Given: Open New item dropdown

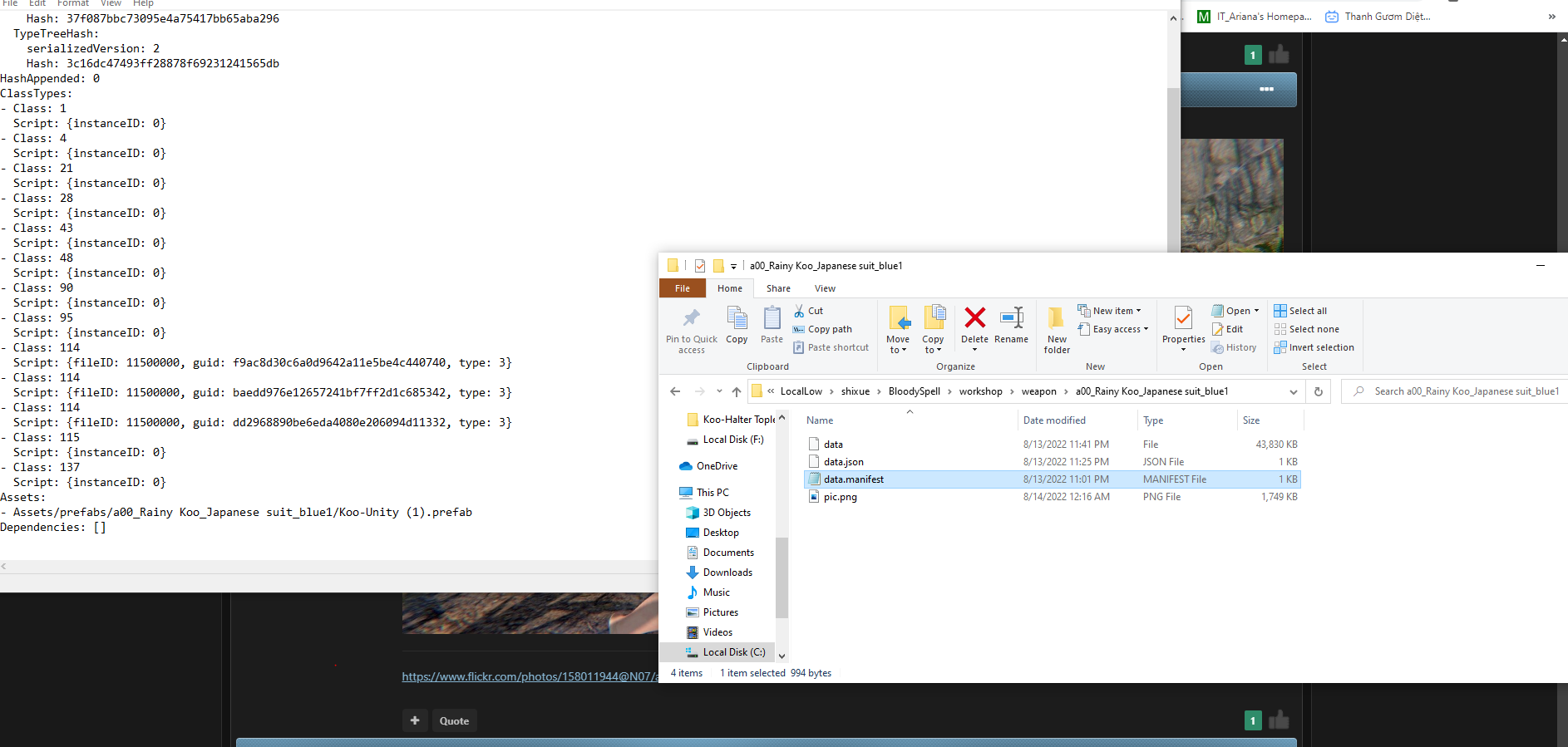Looking at the screenshot, I should (x=1110, y=311).
